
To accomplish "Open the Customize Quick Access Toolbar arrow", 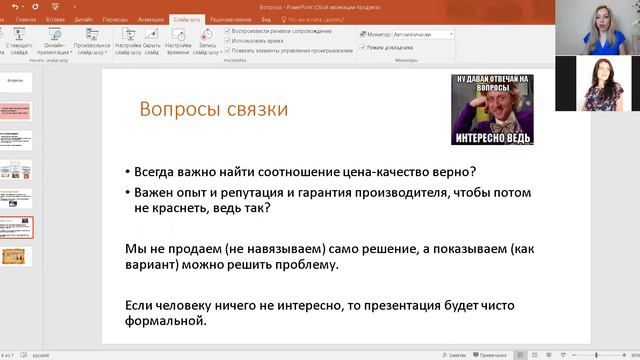I will (75, 7).
